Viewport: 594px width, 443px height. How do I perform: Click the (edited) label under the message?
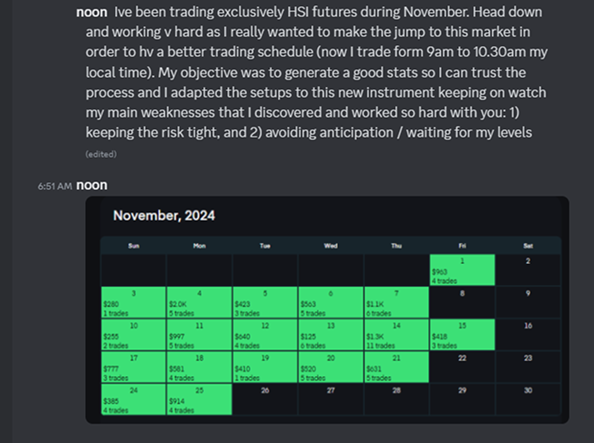click(101, 154)
